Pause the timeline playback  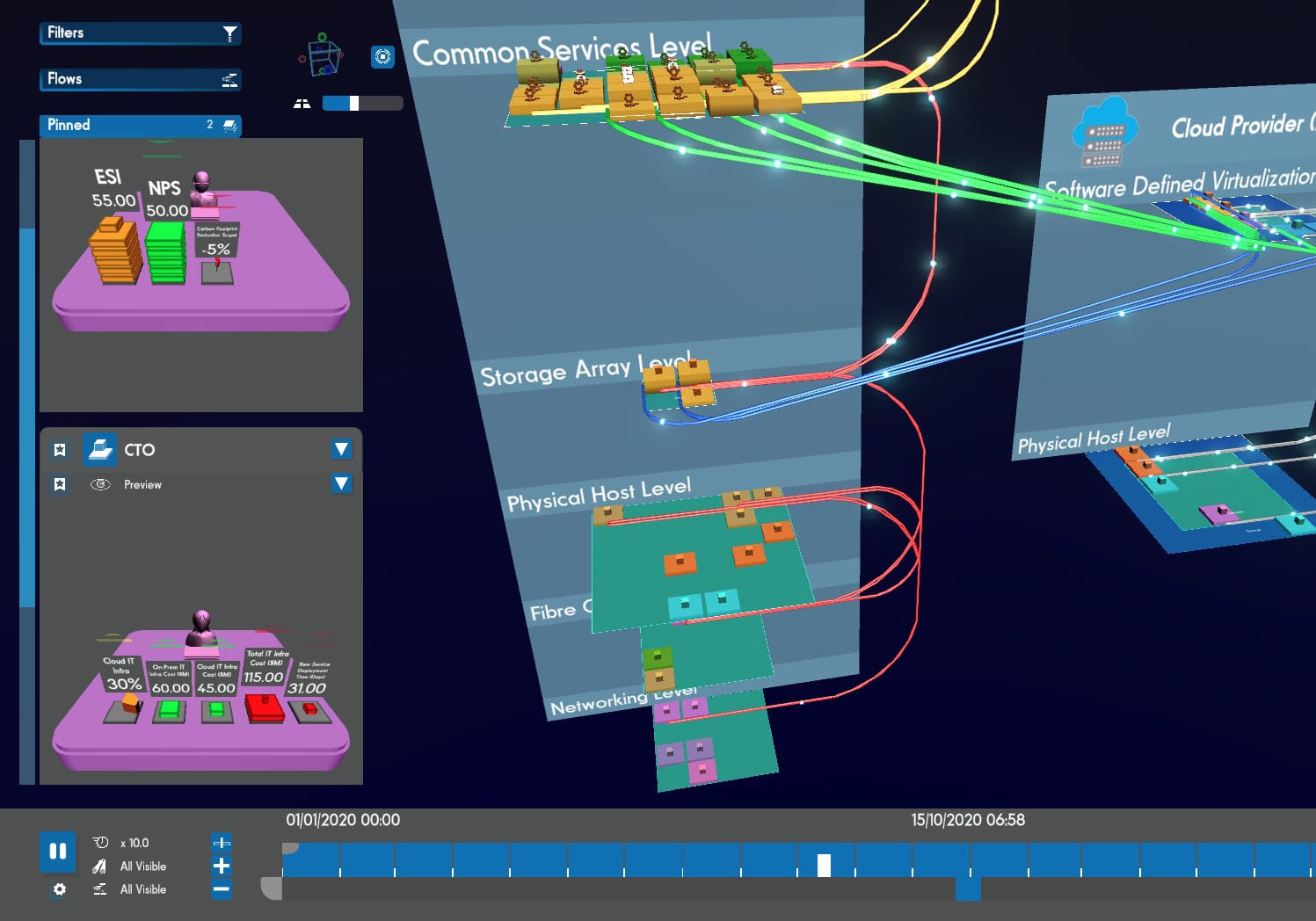click(x=58, y=851)
